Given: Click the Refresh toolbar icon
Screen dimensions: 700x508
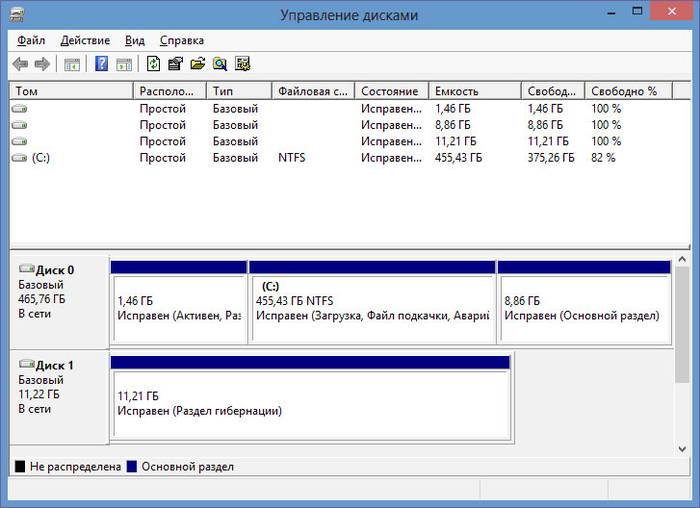Looking at the screenshot, I should tap(153, 64).
